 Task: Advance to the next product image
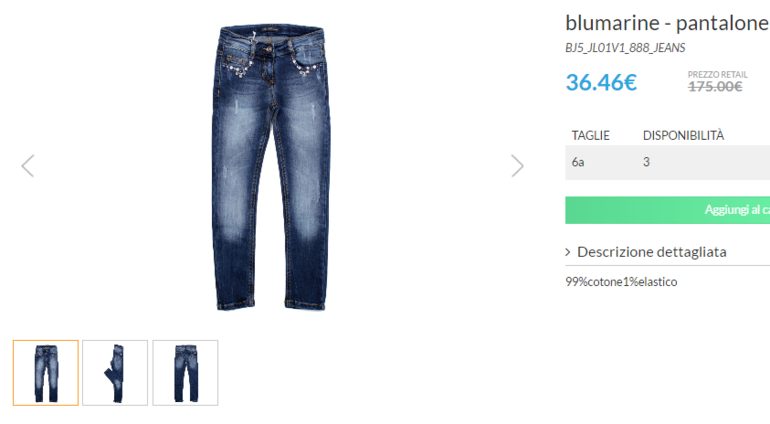coord(517,166)
